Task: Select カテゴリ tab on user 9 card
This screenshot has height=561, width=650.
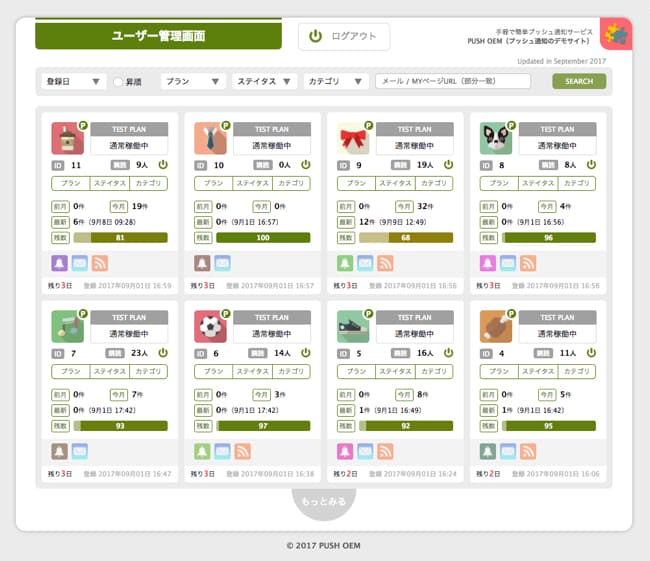Action: (x=434, y=183)
